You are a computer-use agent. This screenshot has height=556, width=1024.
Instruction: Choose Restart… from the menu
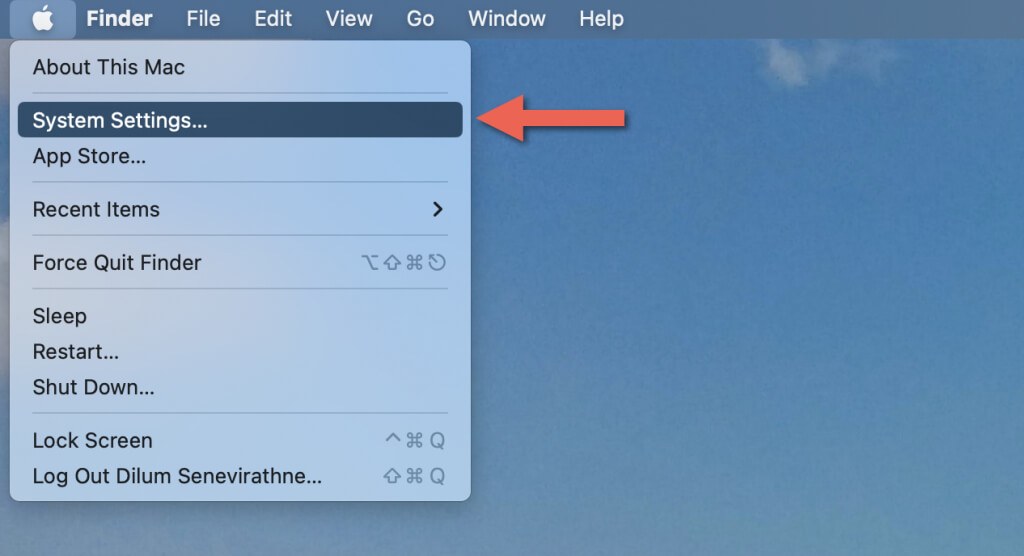coord(76,352)
